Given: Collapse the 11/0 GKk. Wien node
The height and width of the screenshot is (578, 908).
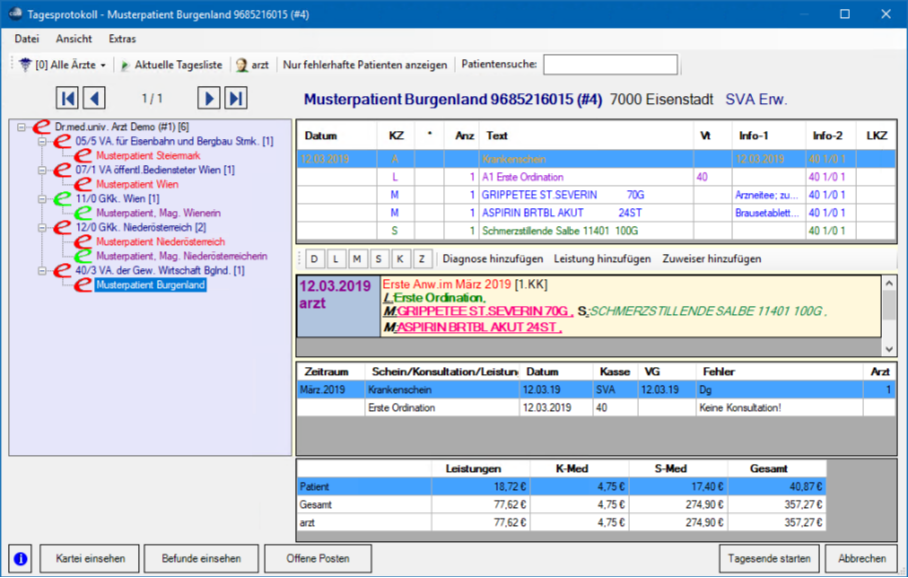Looking at the screenshot, I should (x=42, y=199).
